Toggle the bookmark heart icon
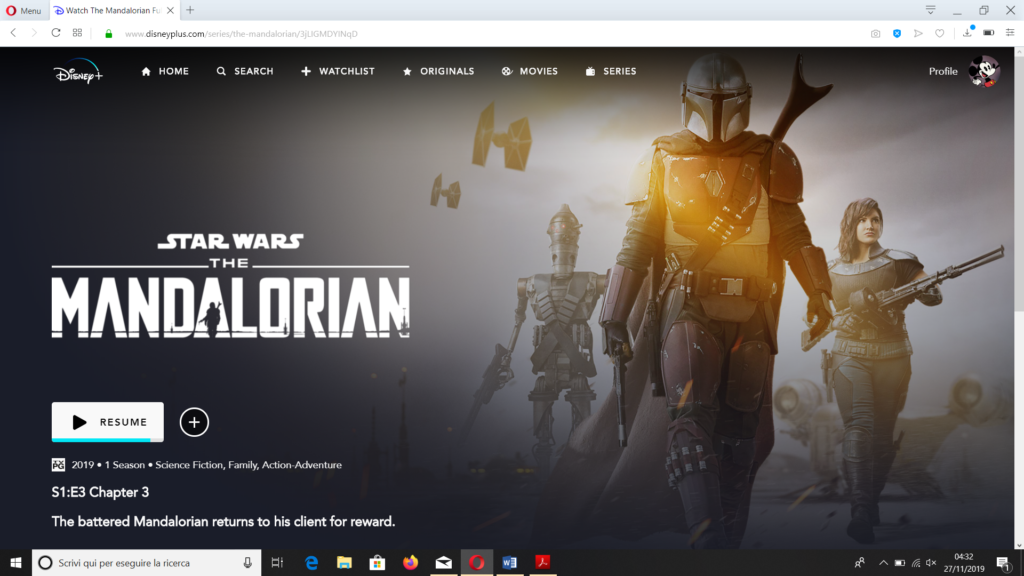The image size is (1024, 576). (939, 33)
